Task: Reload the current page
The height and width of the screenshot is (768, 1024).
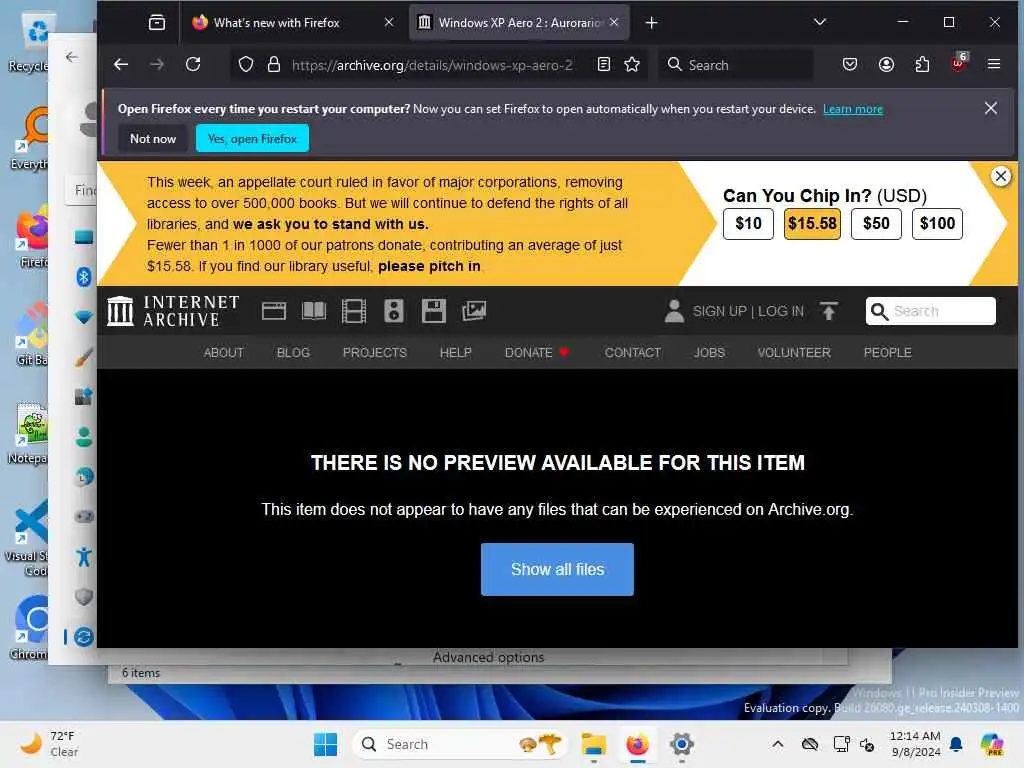Action: [193, 65]
